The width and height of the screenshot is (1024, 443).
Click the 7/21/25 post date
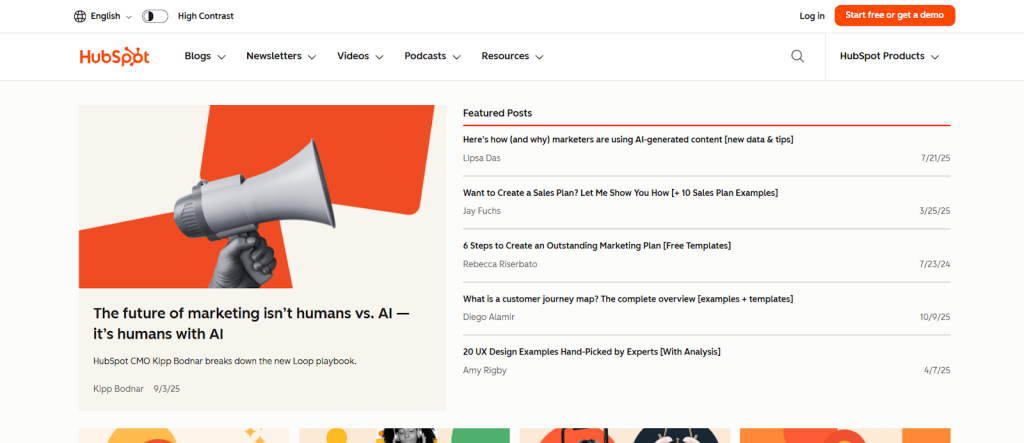[x=935, y=158]
